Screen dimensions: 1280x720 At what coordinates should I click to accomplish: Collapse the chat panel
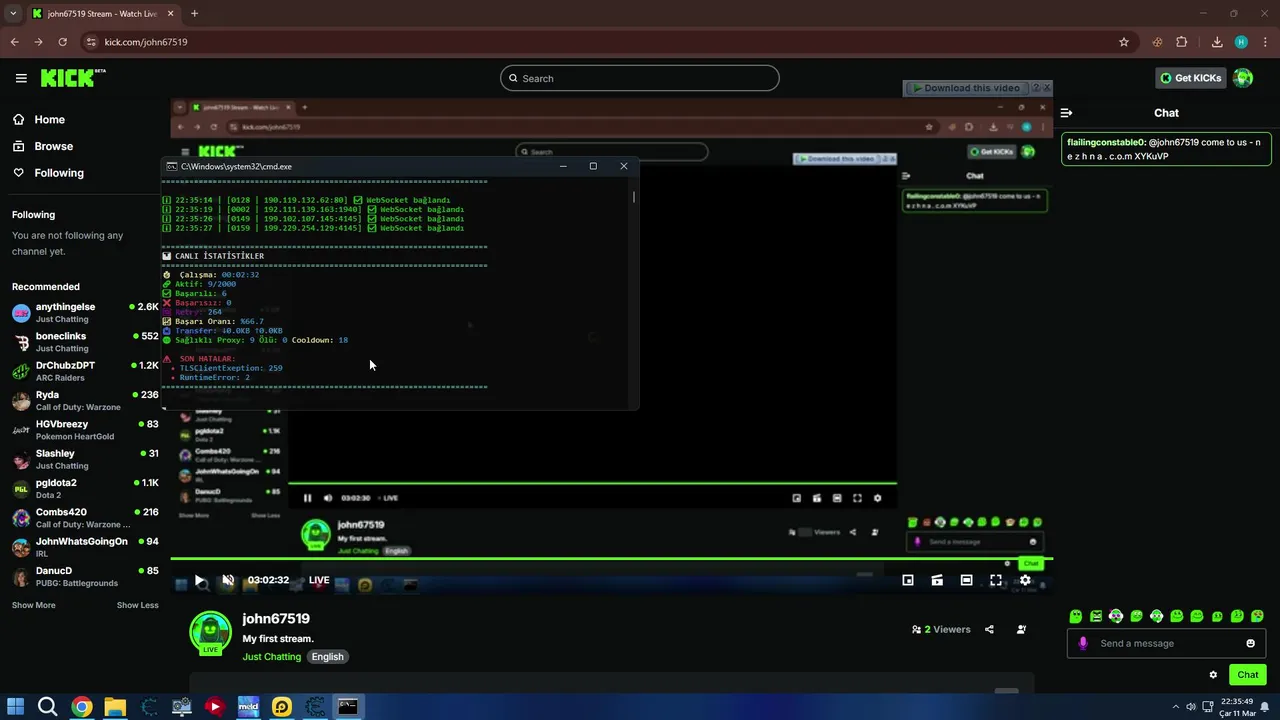click(x=1066, y=113)
